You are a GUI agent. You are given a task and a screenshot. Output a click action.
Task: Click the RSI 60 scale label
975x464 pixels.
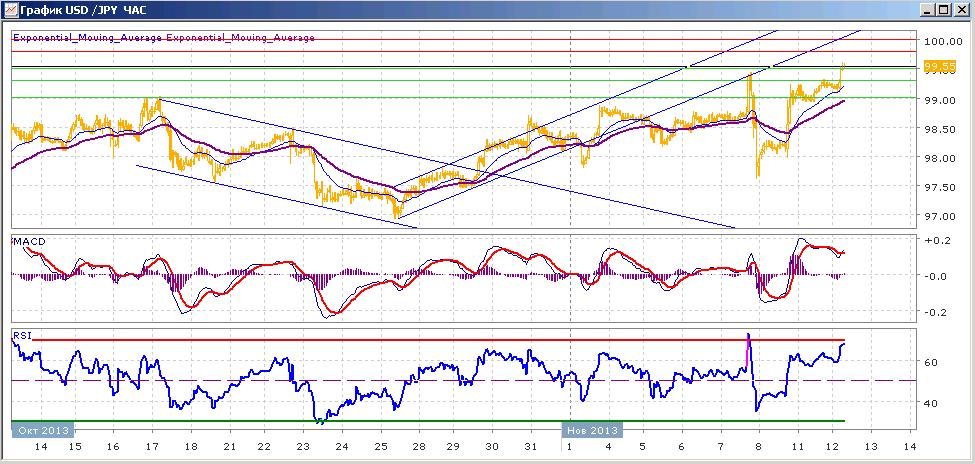tap(930, 362)
